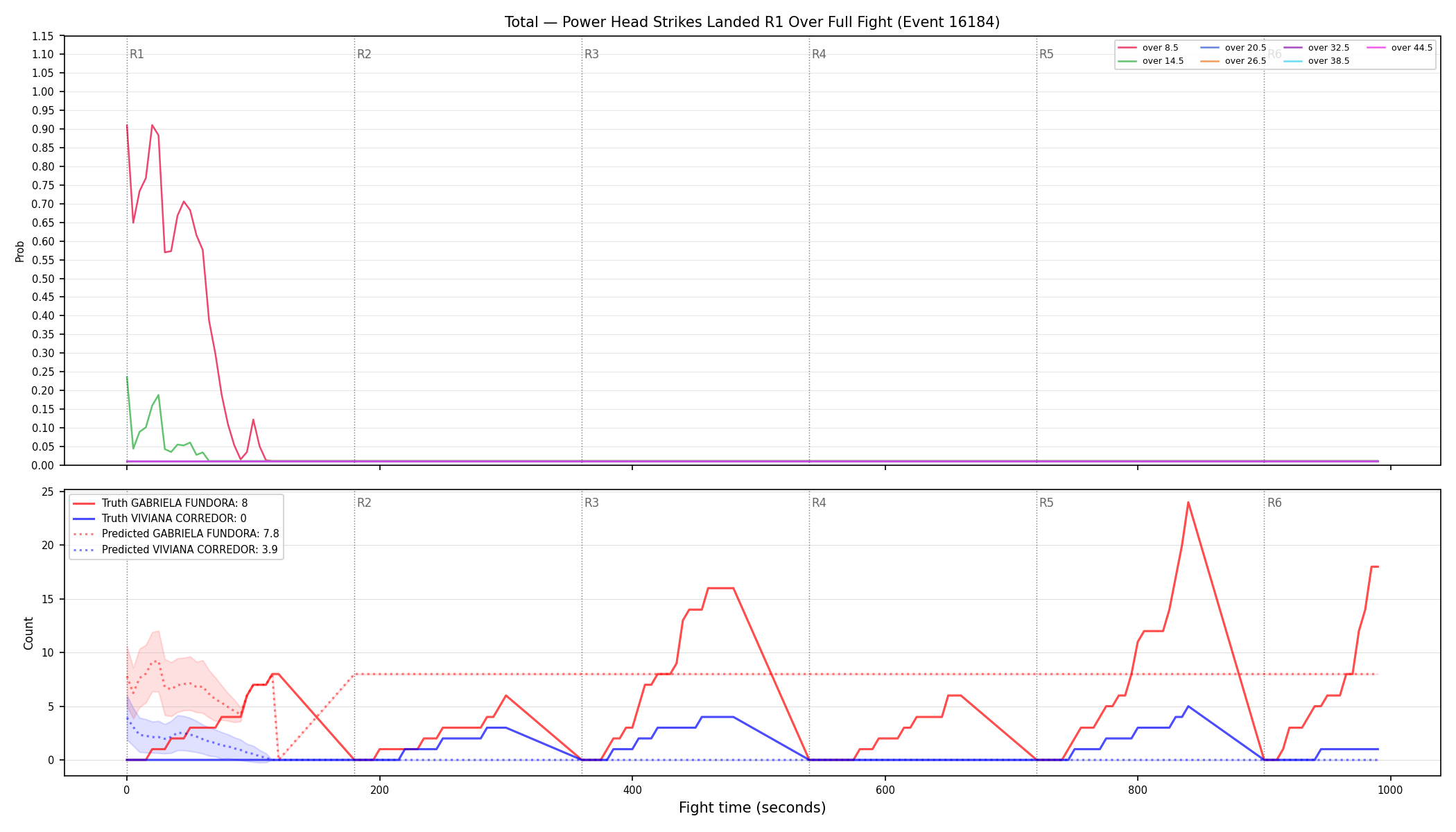Click the blue truth line's peak in R5
1456x832 pixels.
click(x=1188, y=707)
